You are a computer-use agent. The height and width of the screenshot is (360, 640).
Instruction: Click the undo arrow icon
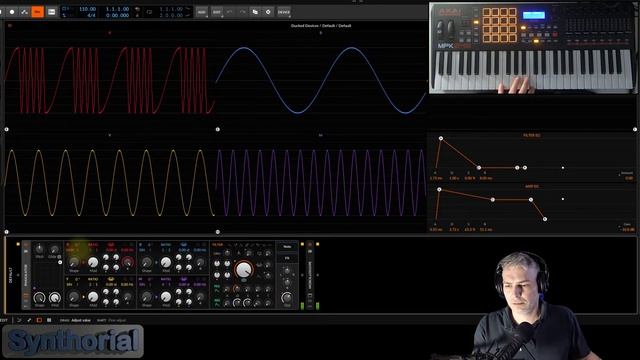pyautogui.click(x=230, y=12)
